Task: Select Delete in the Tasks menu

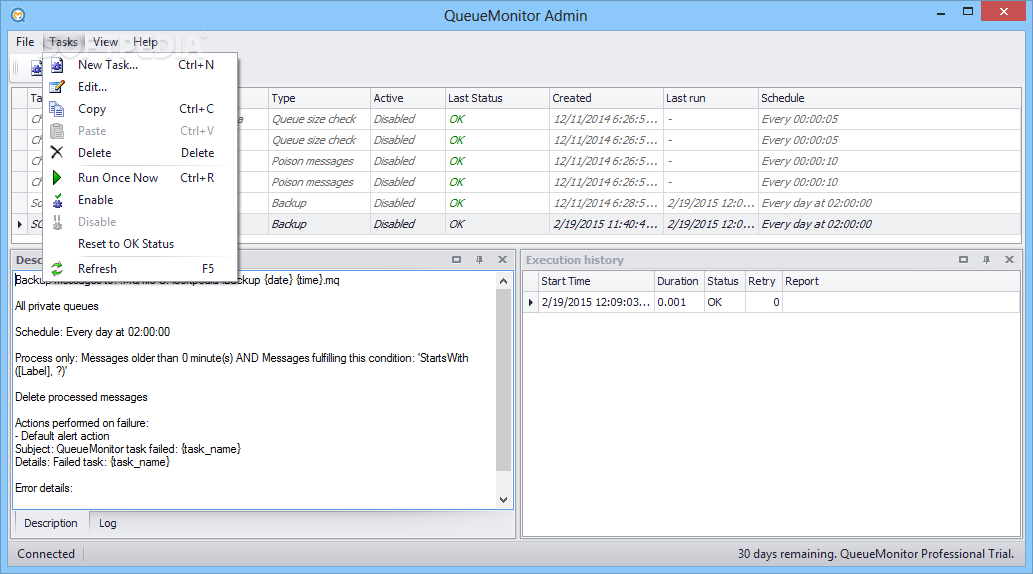Action: pos(140,152)
